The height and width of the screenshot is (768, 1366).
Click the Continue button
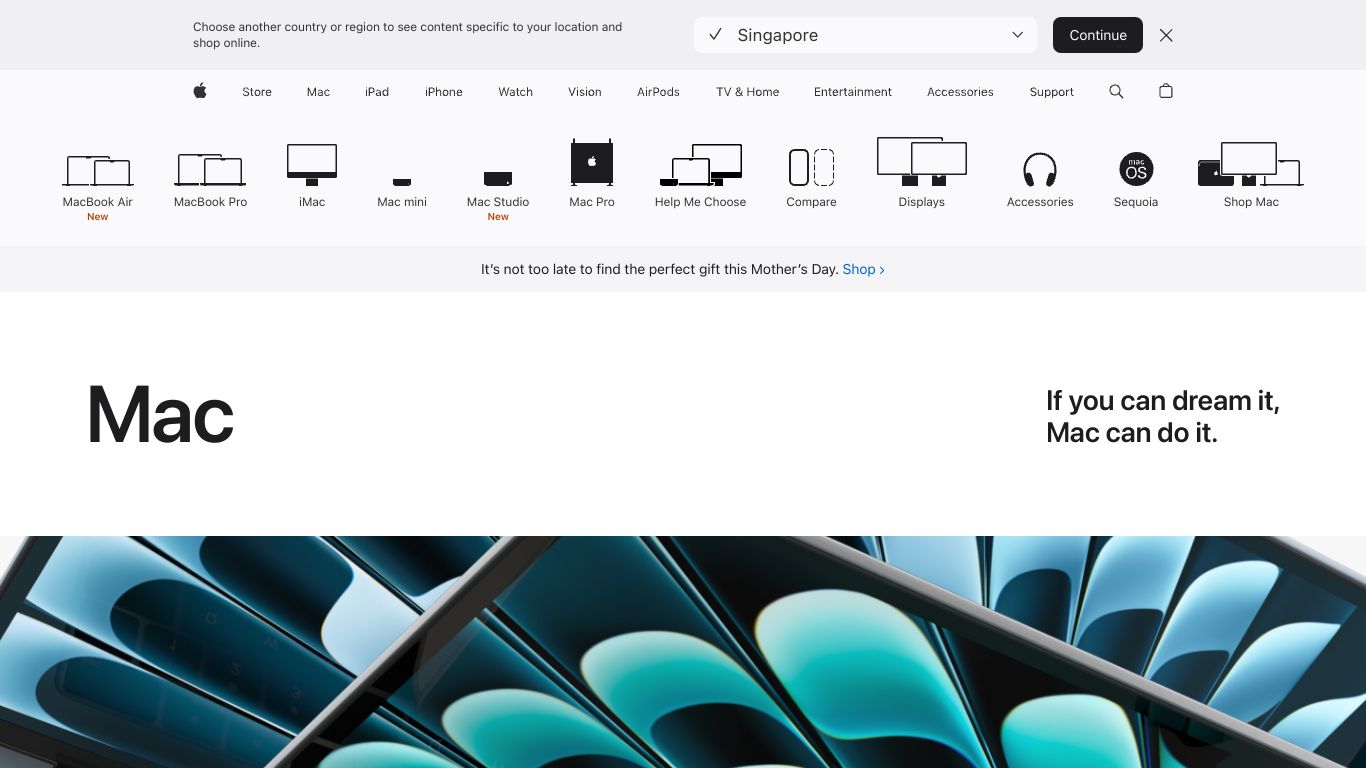[x=1098, y=35]
